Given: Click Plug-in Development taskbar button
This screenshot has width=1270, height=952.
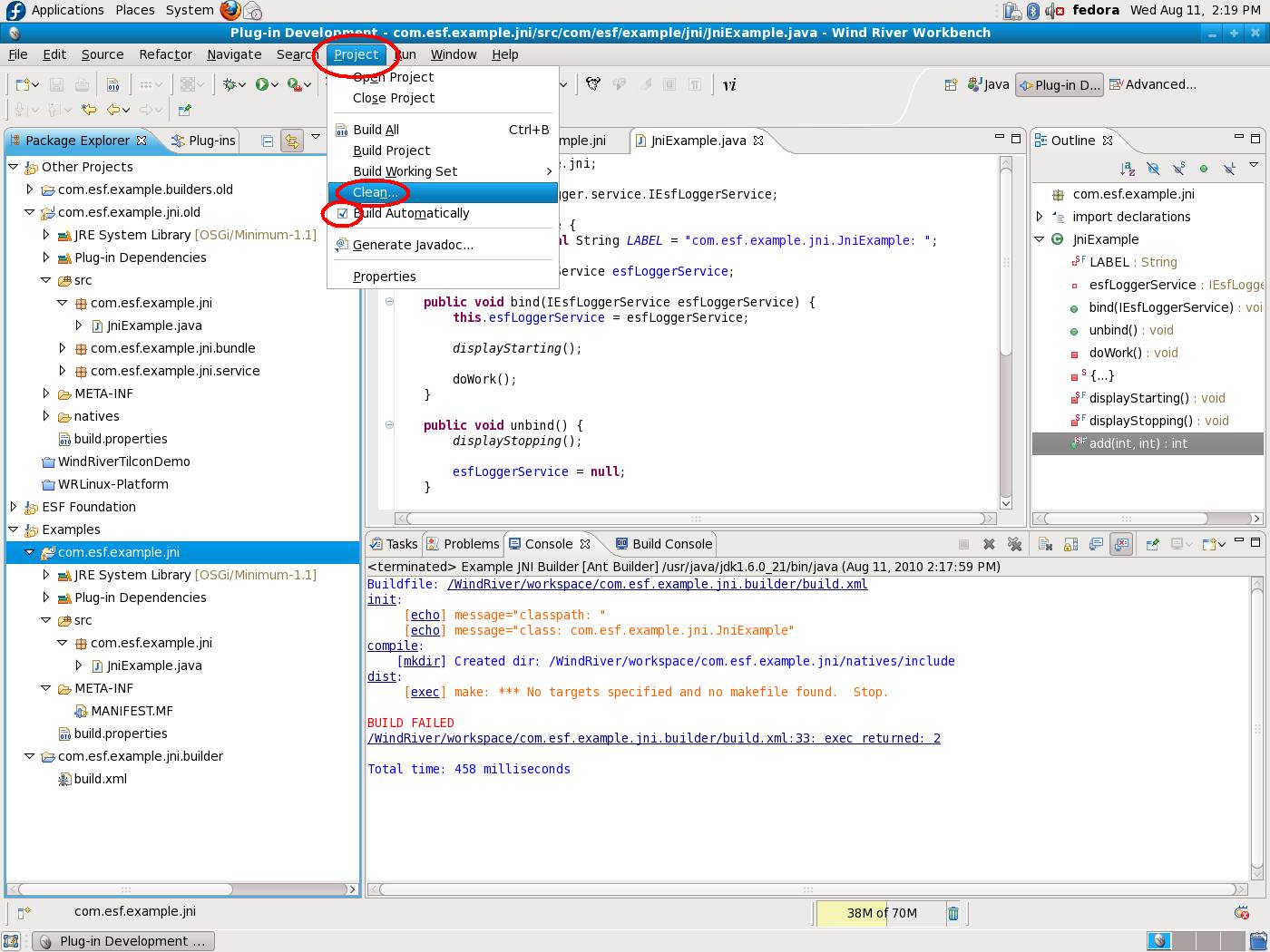Looking at the screenshot, I should [124, 941].
